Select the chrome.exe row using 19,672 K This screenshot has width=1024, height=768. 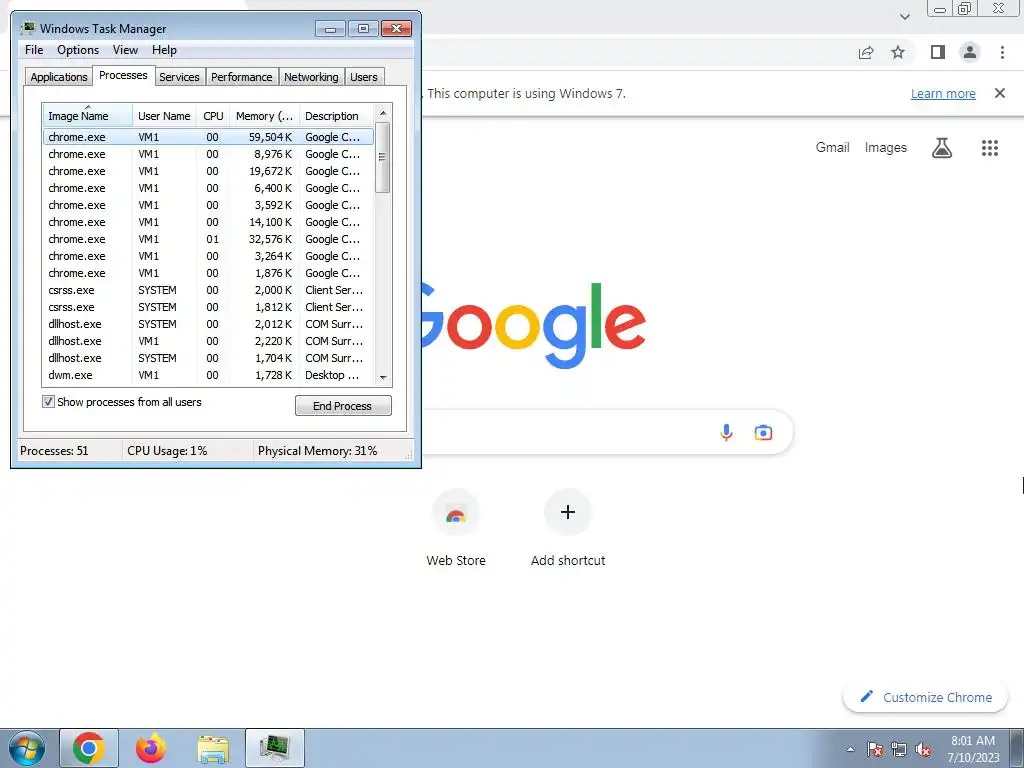pyautogui.click(x=208, y=171)
